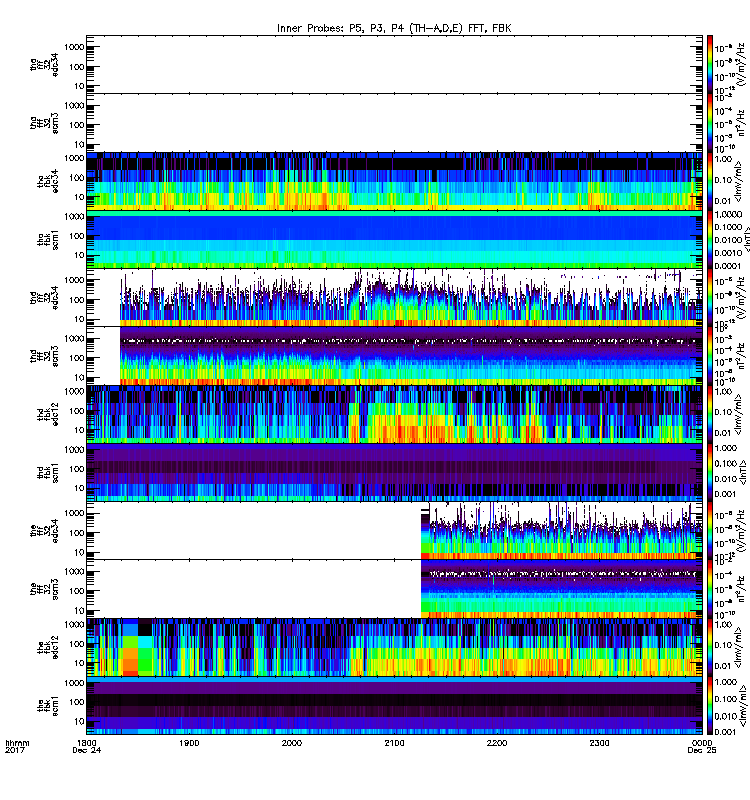Choose the color bar of the fff edc34
Image resolution: width=750 pixels, height=800 pixels.
[710, 531]
